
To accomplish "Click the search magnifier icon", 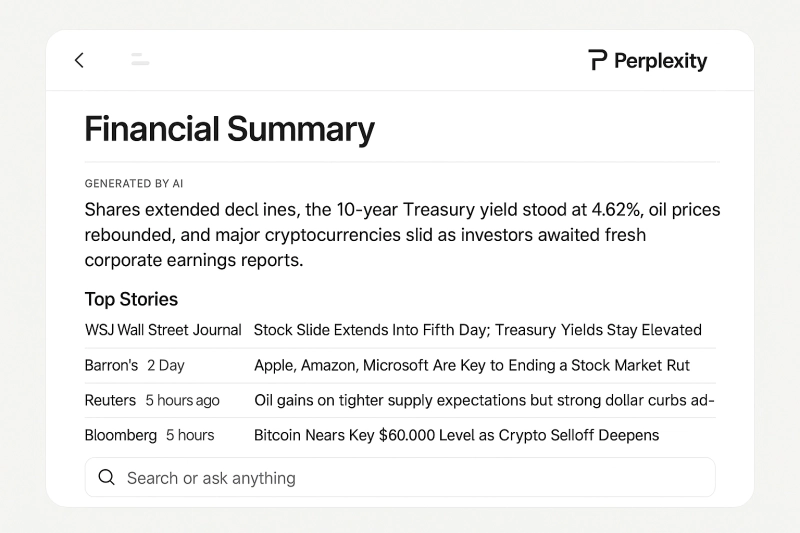I will (x=106, y=478).
